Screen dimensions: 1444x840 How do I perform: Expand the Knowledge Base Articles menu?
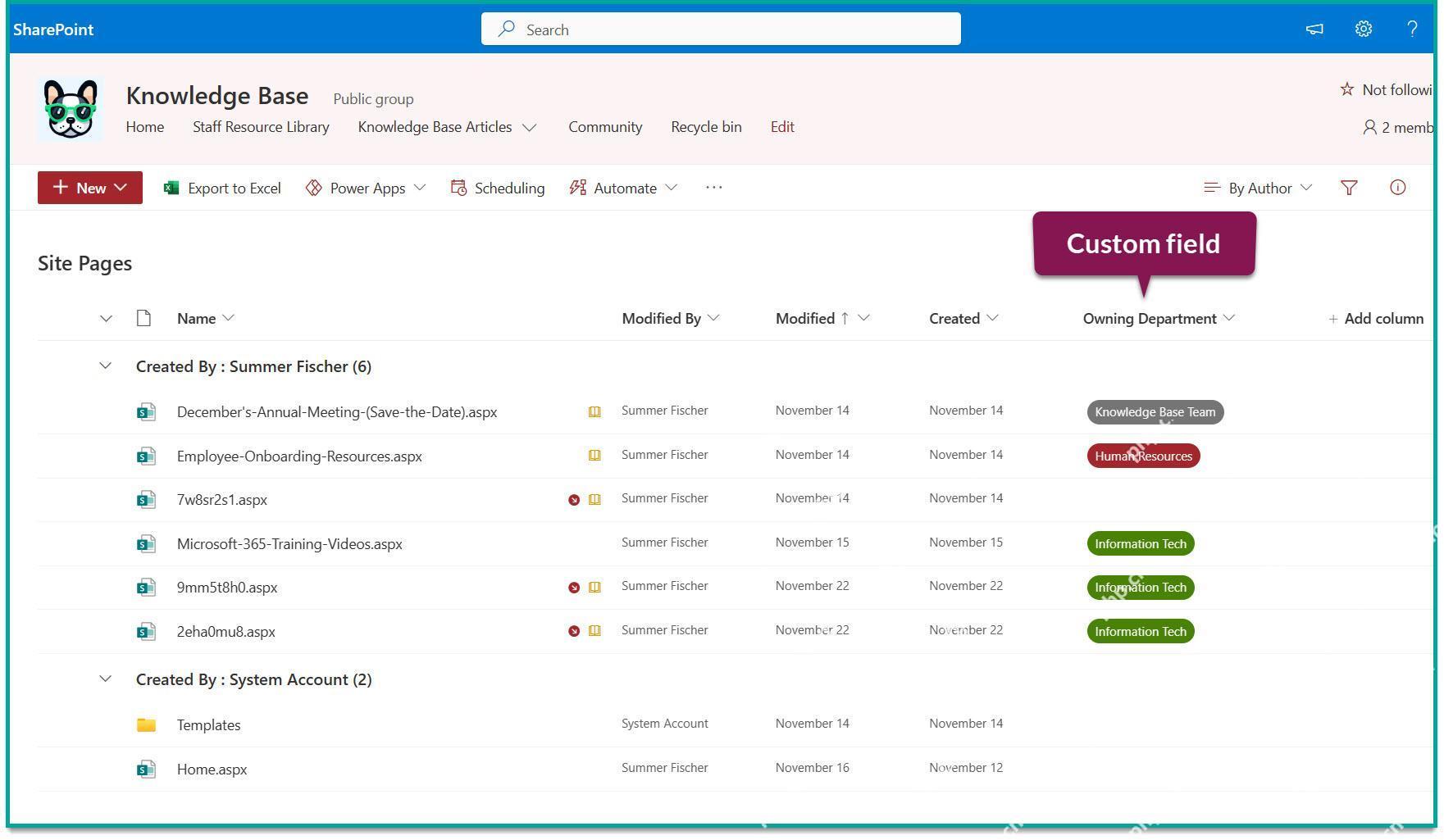pyautogui.click(x=530, y=128)
